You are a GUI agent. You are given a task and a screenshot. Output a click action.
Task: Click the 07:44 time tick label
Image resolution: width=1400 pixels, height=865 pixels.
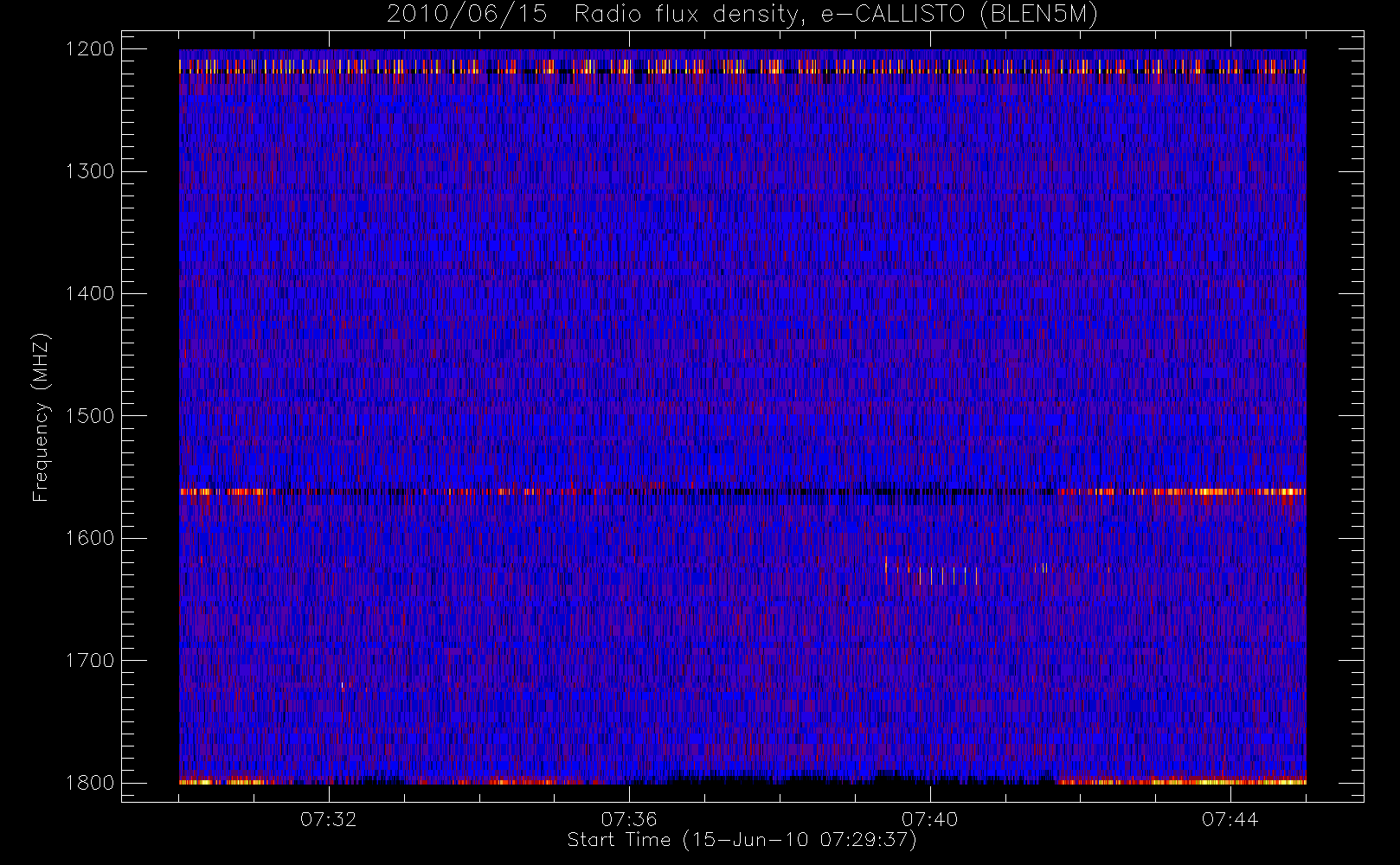(x=1230, y=819)
